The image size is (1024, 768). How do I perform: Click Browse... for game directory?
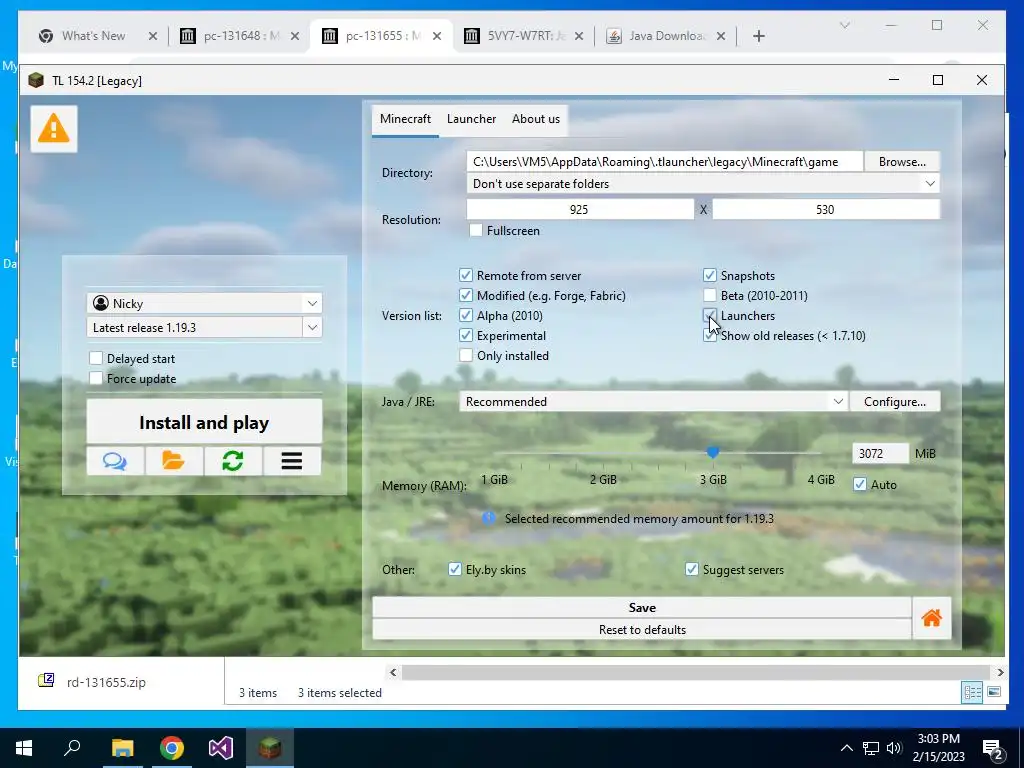point(902,162)
